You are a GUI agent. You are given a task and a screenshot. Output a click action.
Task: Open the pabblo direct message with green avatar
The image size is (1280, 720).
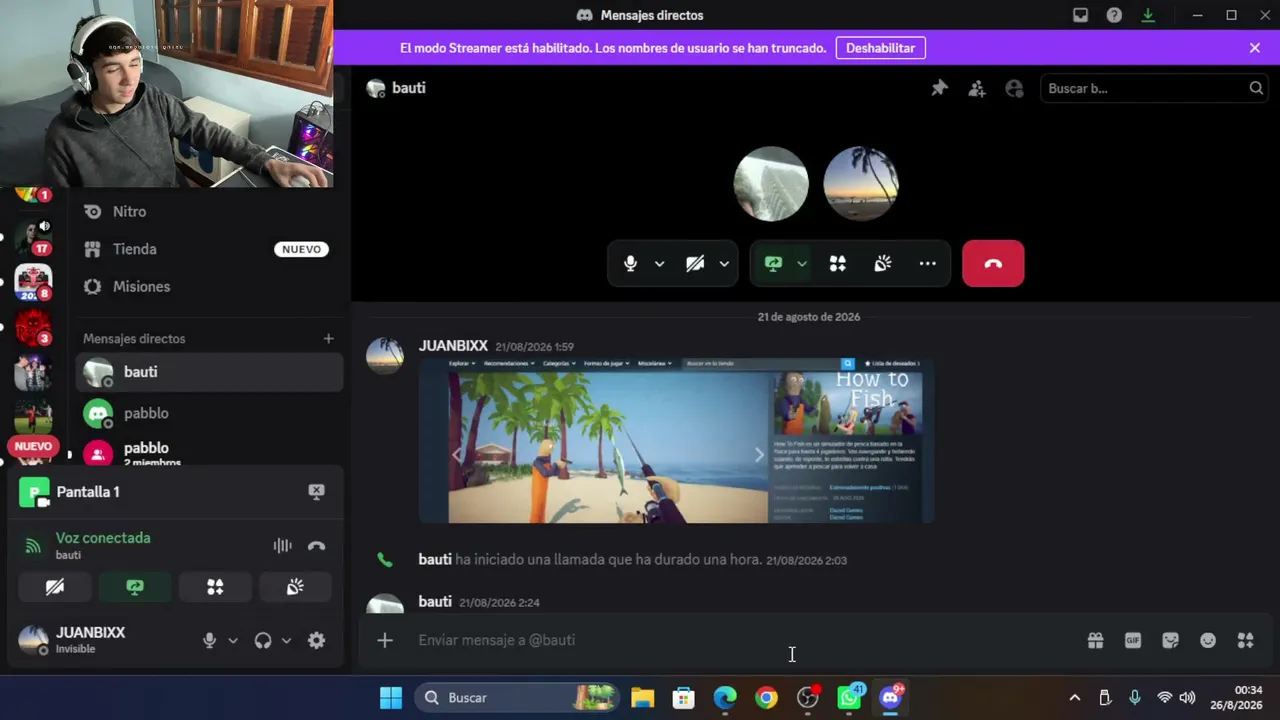[x=209, y=413]
